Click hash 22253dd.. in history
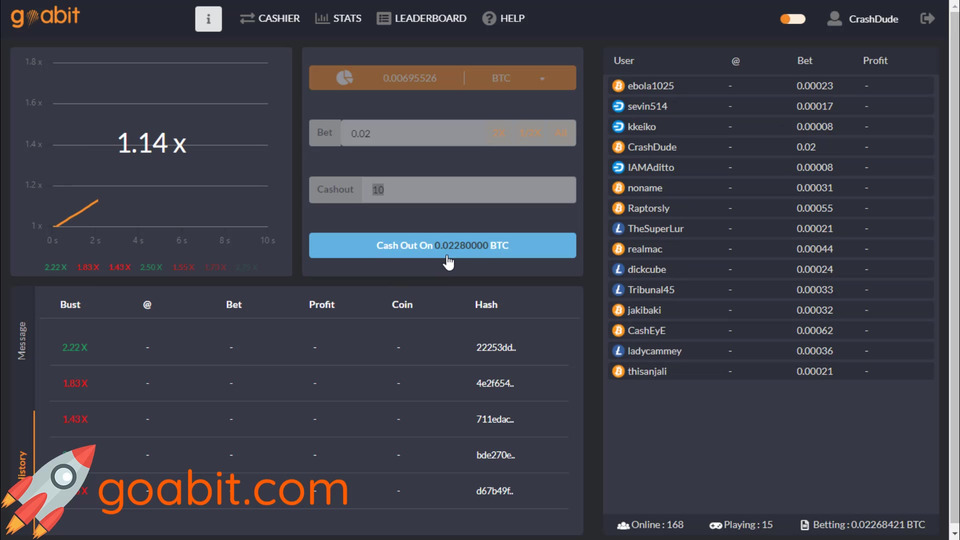Image resolution: width=960 pixels, height=540 pixels. point(496,347)
